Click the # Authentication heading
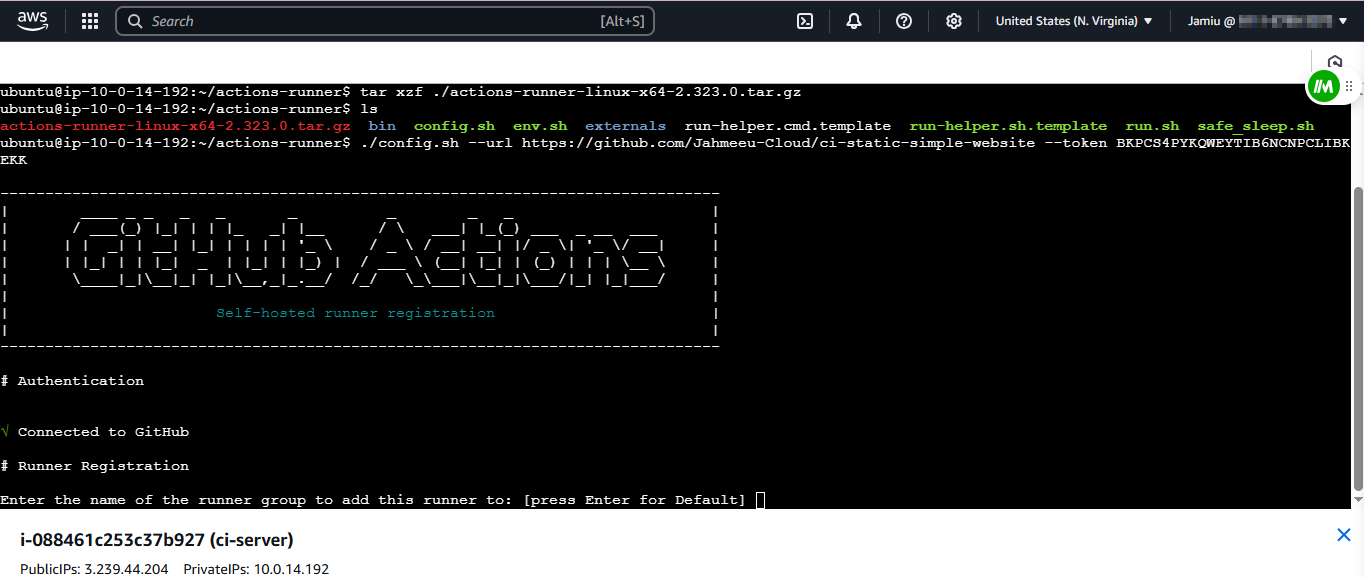Screen dimensions: 1364x577 coord(72,381)
